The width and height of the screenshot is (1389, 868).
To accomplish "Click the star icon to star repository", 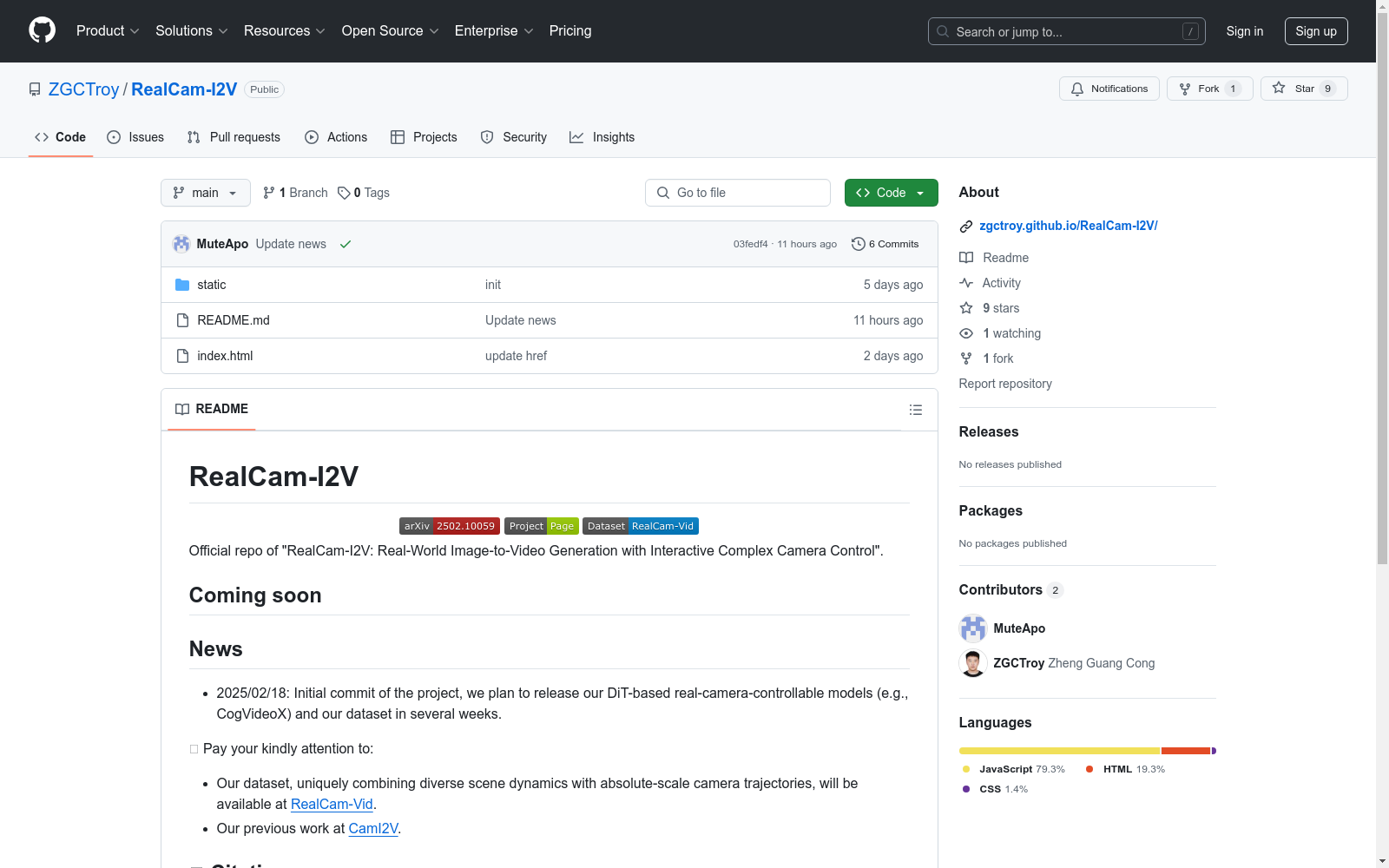I will click(x=1279, y=88).
